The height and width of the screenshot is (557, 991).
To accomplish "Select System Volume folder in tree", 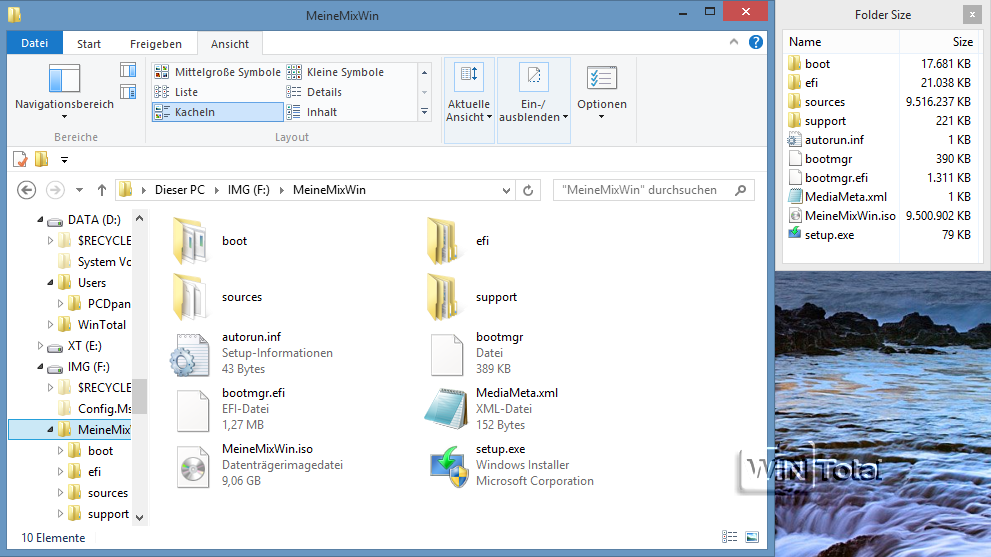I will [104, 262].
